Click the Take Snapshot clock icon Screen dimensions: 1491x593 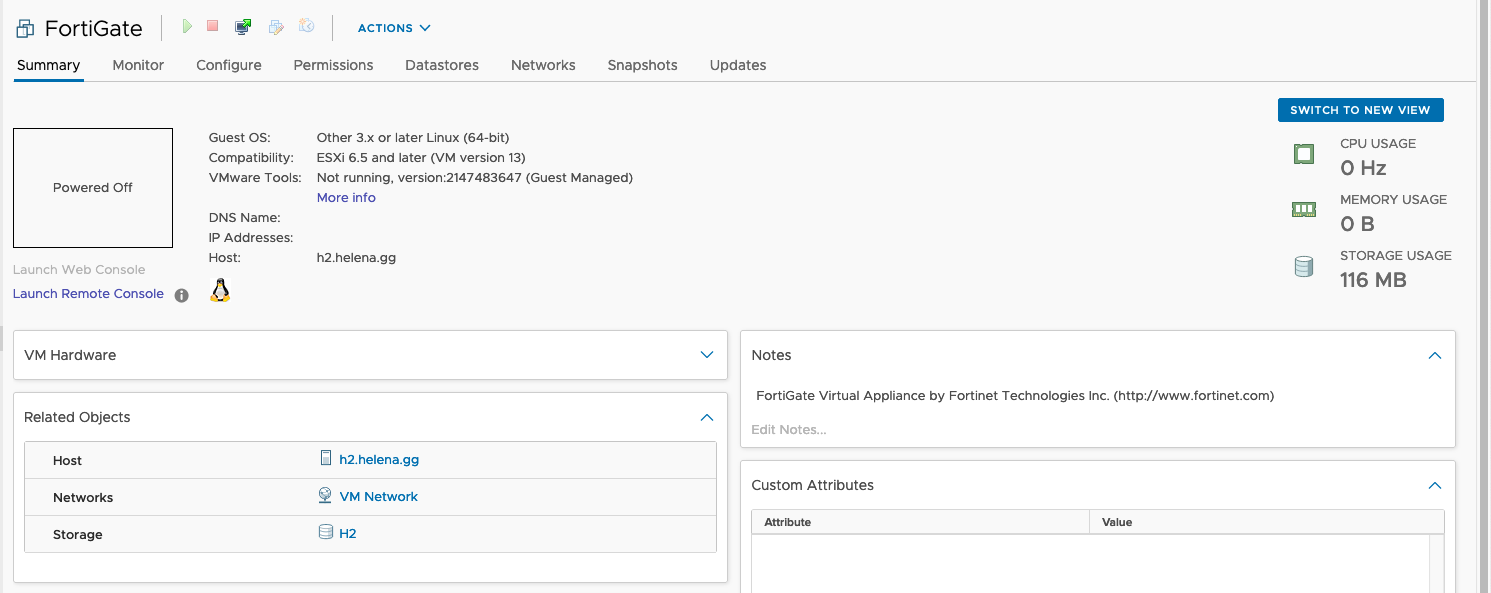[307, 27]
